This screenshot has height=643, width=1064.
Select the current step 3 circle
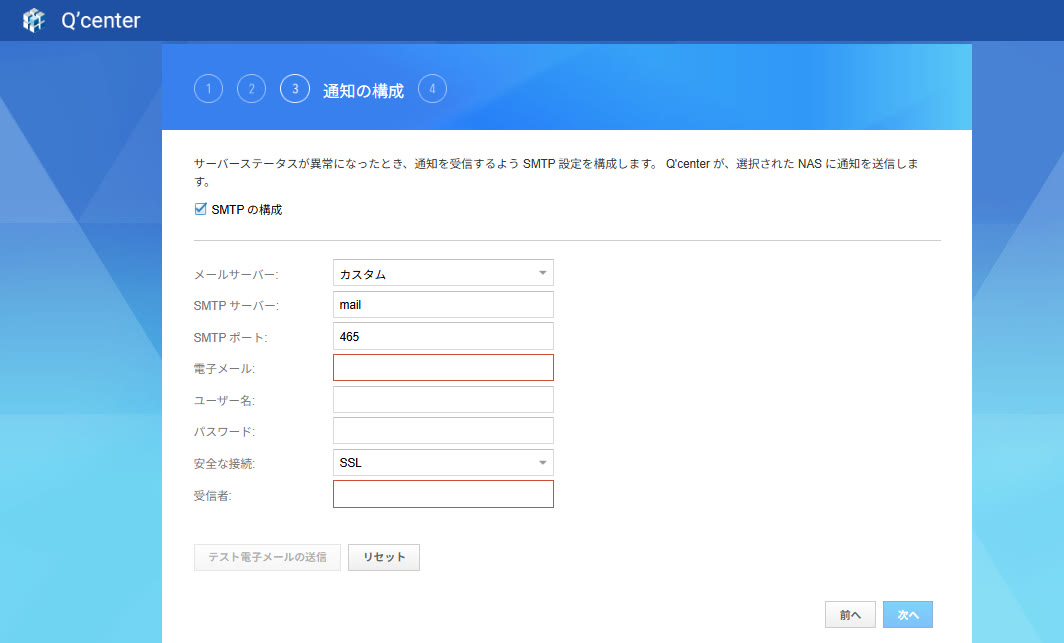[295, 89]
